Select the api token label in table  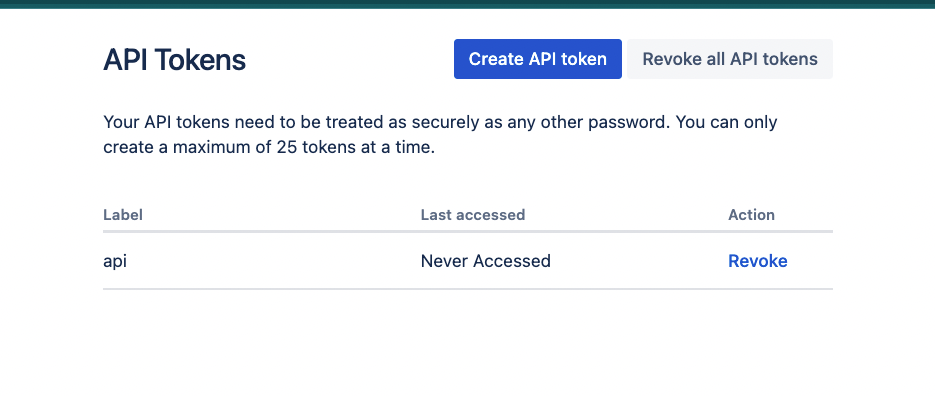click(x=115, y=261)
